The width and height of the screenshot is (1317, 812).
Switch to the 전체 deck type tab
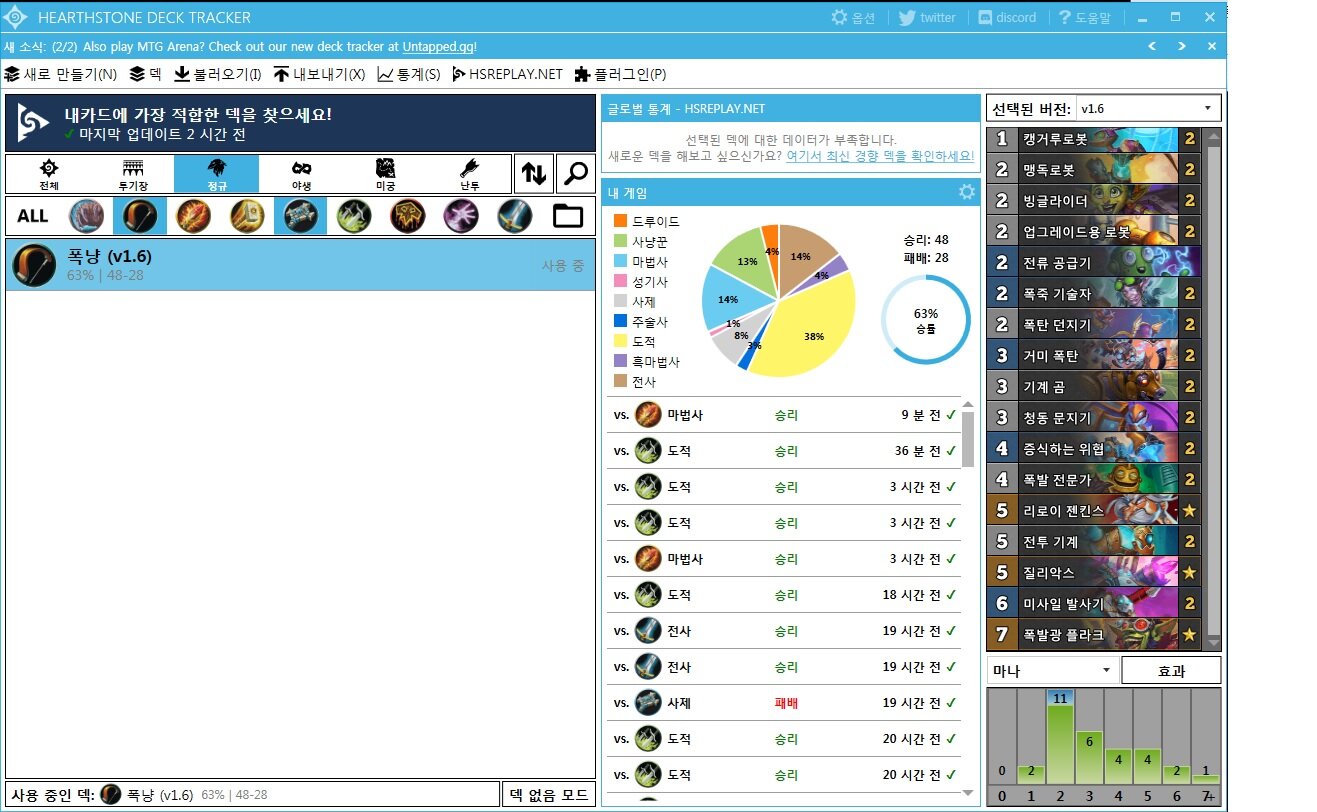tap(48, 174)
